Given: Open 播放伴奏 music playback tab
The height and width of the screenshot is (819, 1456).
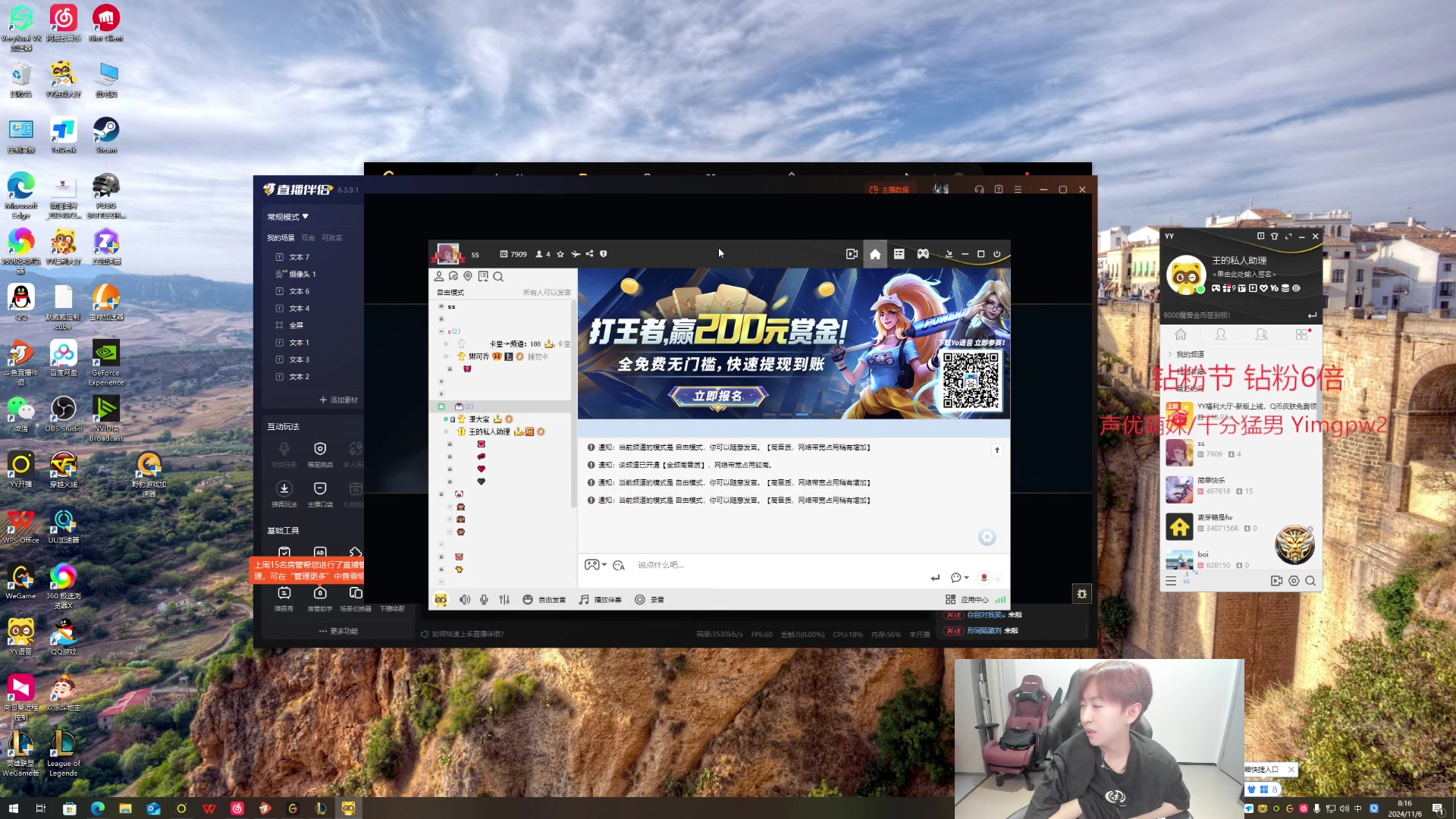Looking at the screenshot, I should (605, 600).
